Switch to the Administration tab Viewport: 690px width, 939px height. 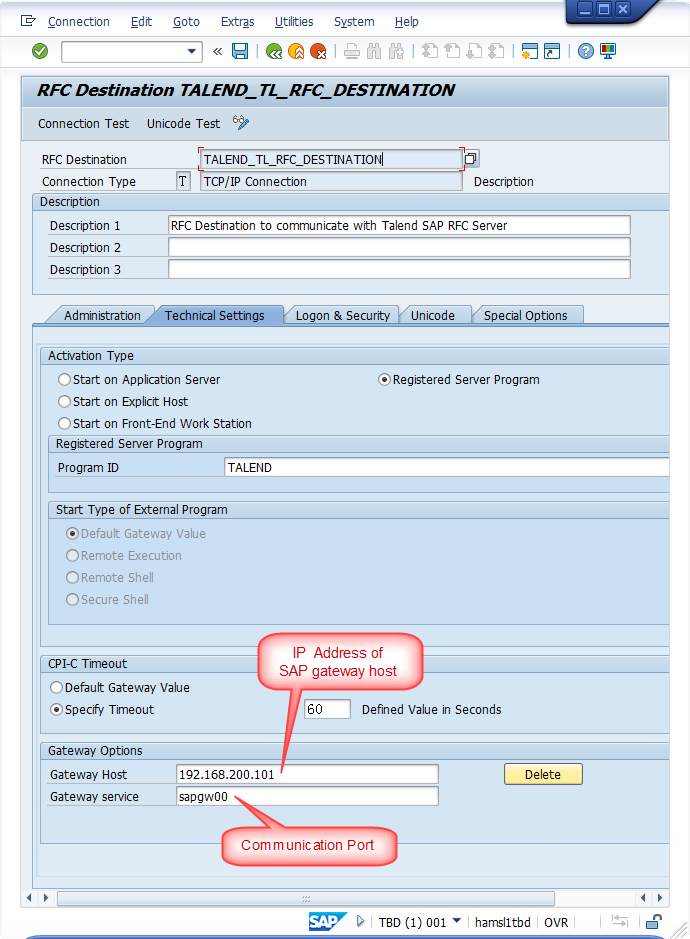click(102, 316)
